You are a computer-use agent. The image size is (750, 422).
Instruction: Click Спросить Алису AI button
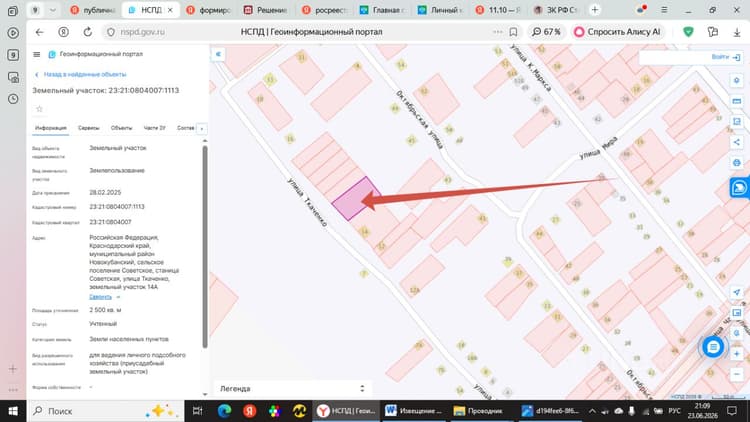618,32
